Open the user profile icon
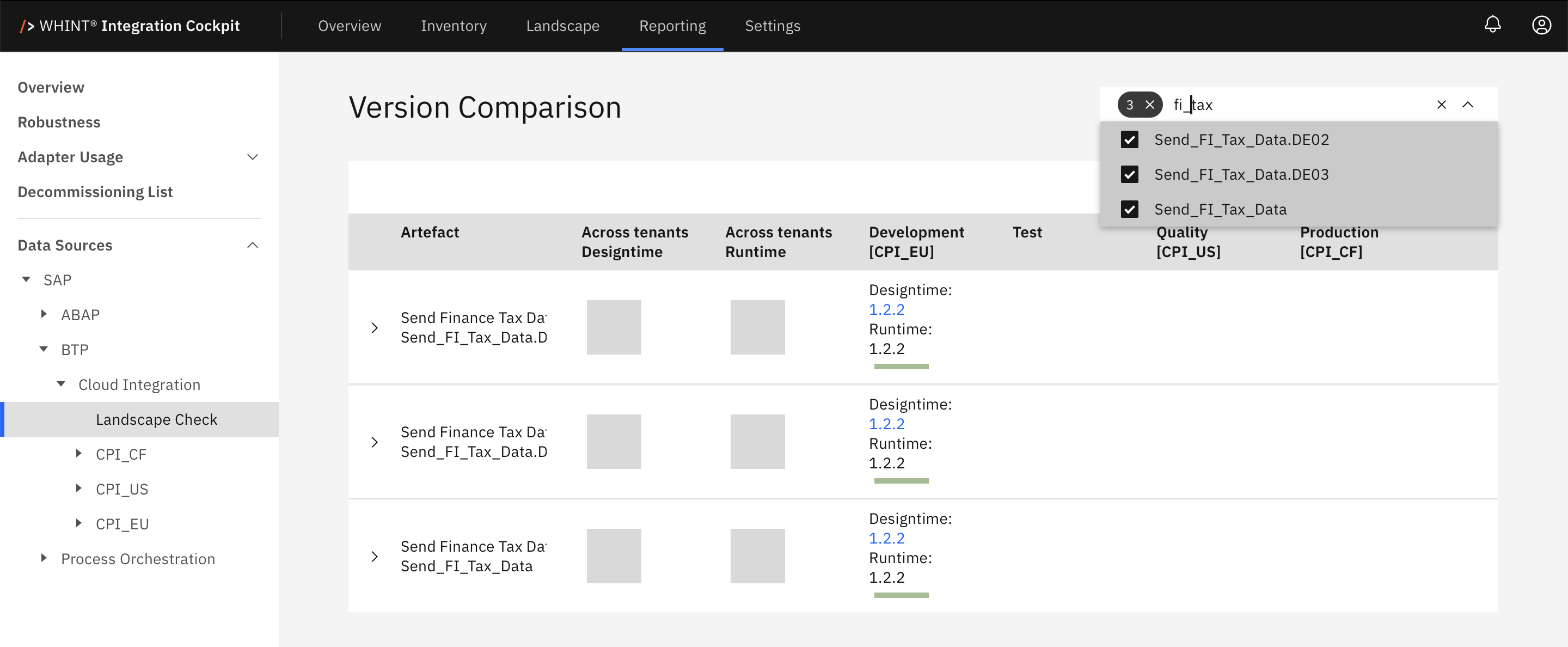The image size is (1568, 647). click(1541, 25)
